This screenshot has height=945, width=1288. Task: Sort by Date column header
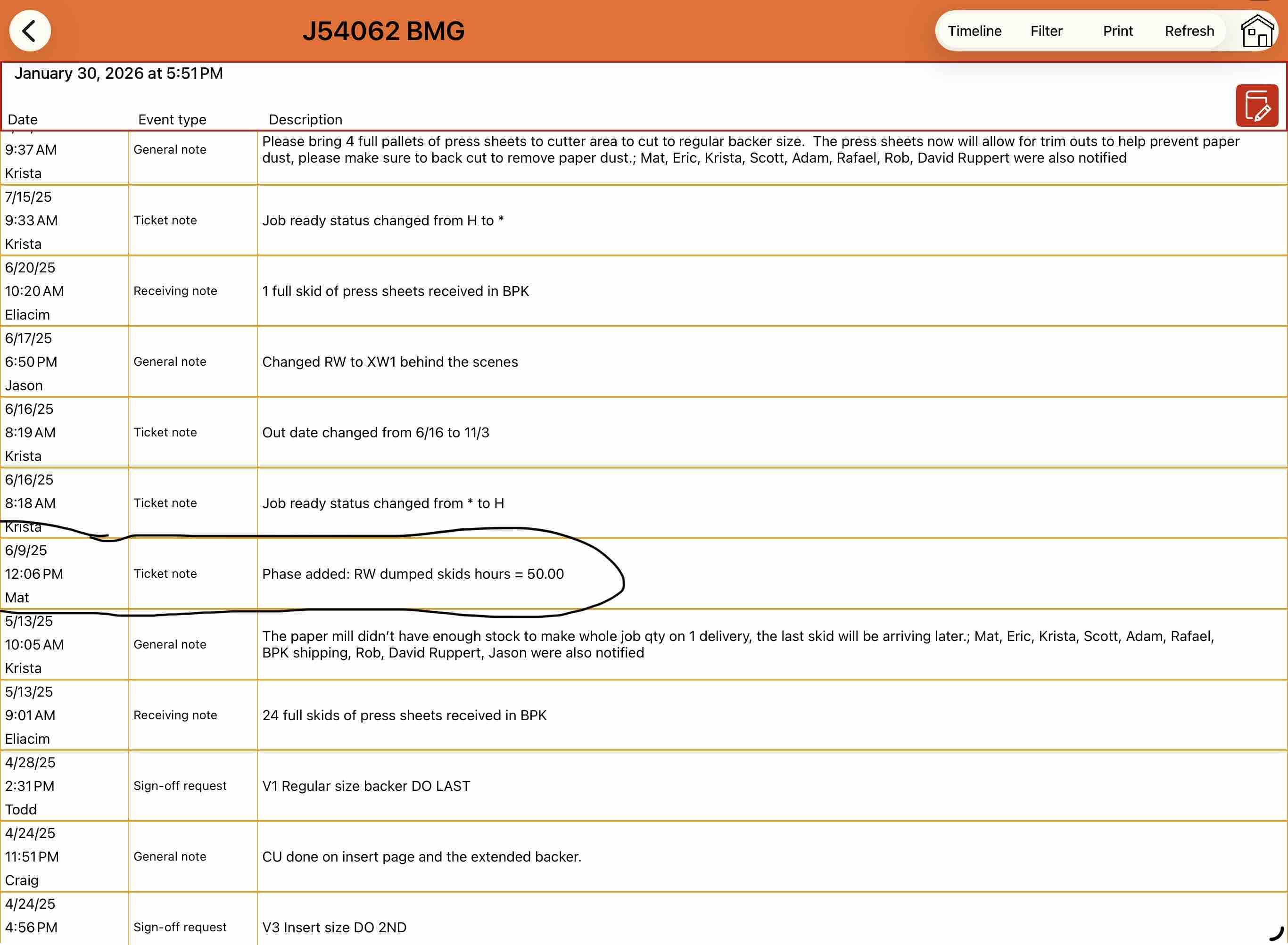click(23, 120)
